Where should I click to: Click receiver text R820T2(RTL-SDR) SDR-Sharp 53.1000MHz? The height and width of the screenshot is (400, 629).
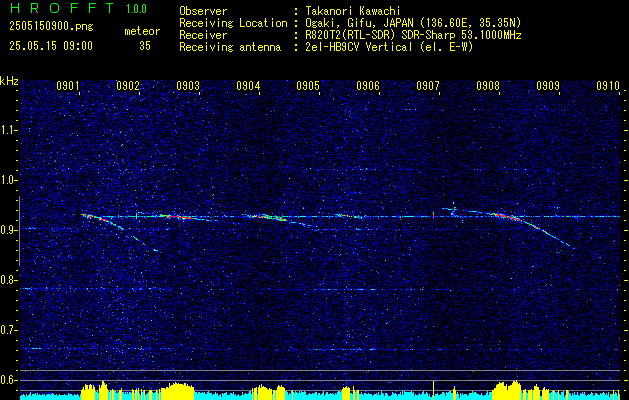tap(414, 35)
